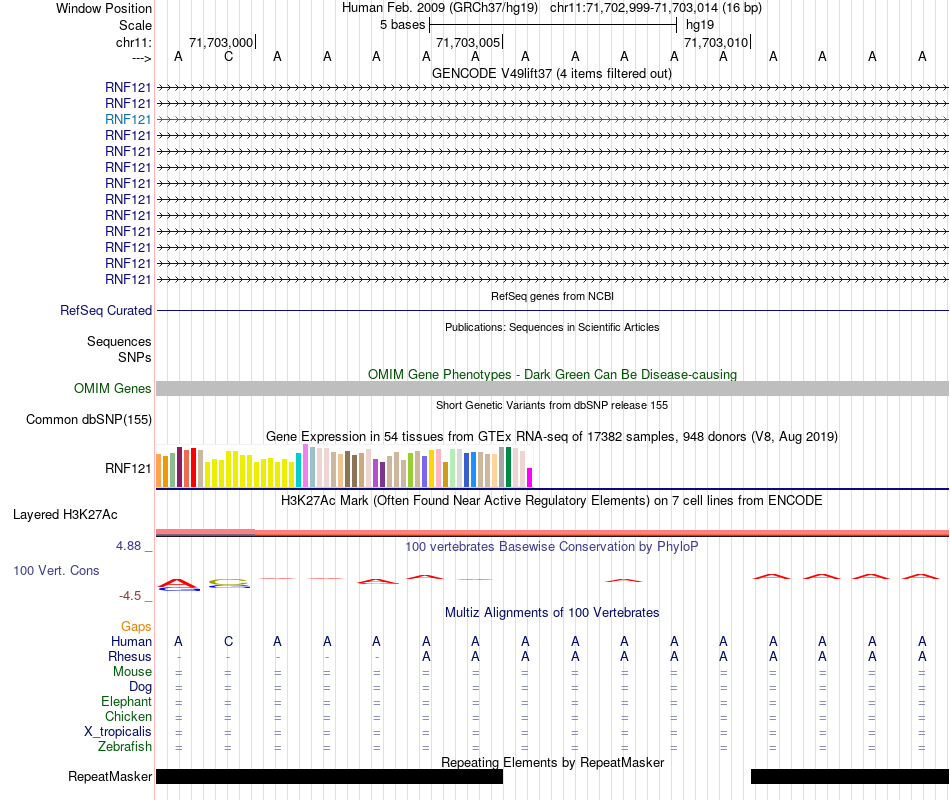
Task: Click the H3K27Ac Mark track title
Action: 551,501
